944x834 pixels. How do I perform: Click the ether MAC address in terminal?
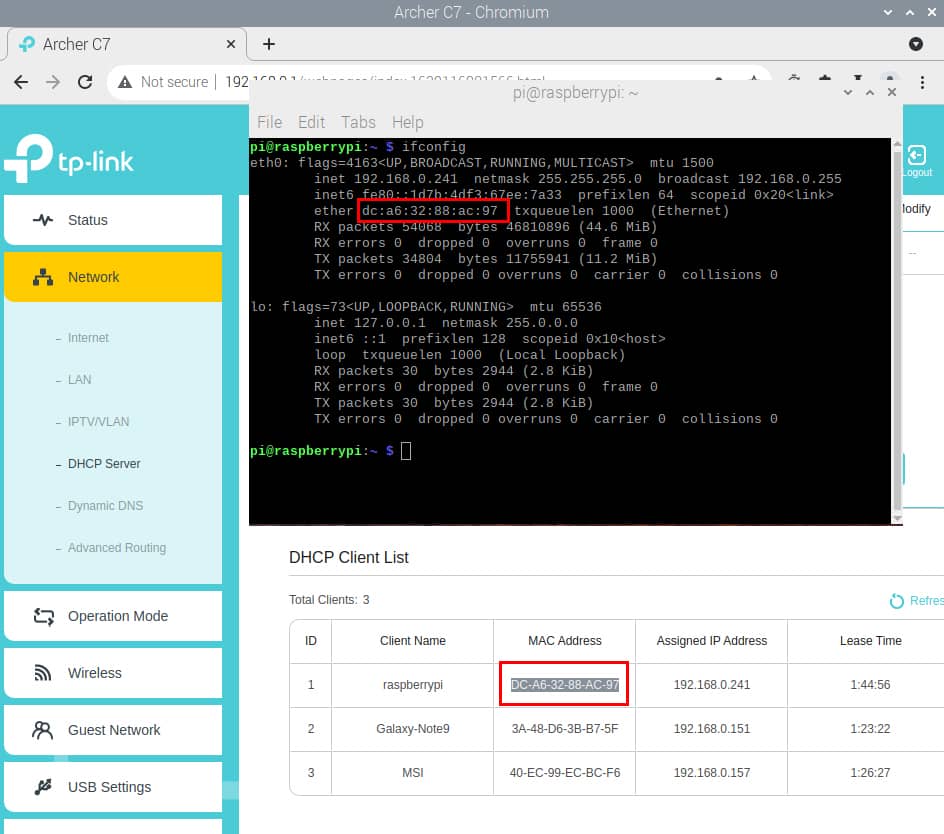click(x=429, y=211)
